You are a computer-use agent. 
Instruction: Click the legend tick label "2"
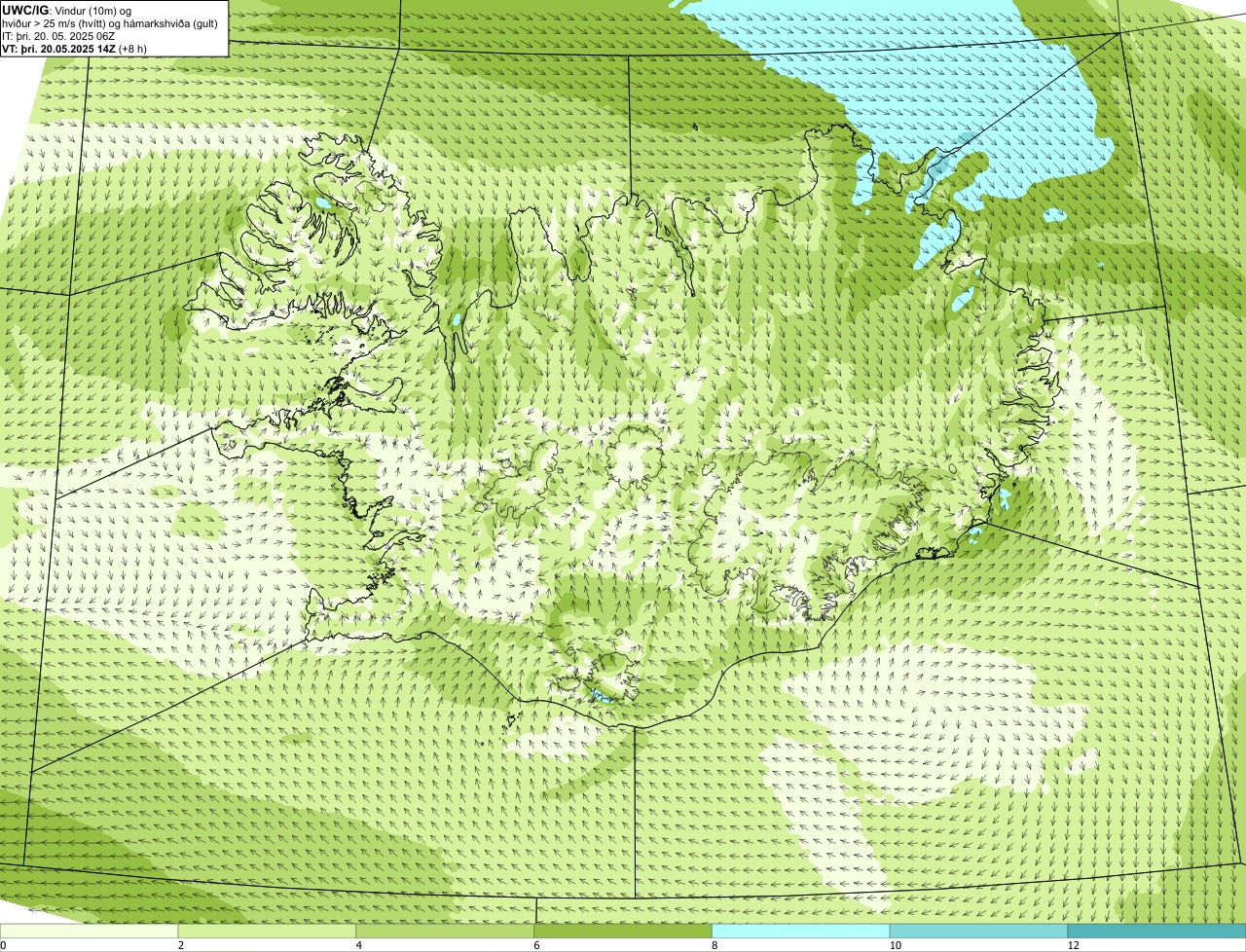[x=181, y=945]
